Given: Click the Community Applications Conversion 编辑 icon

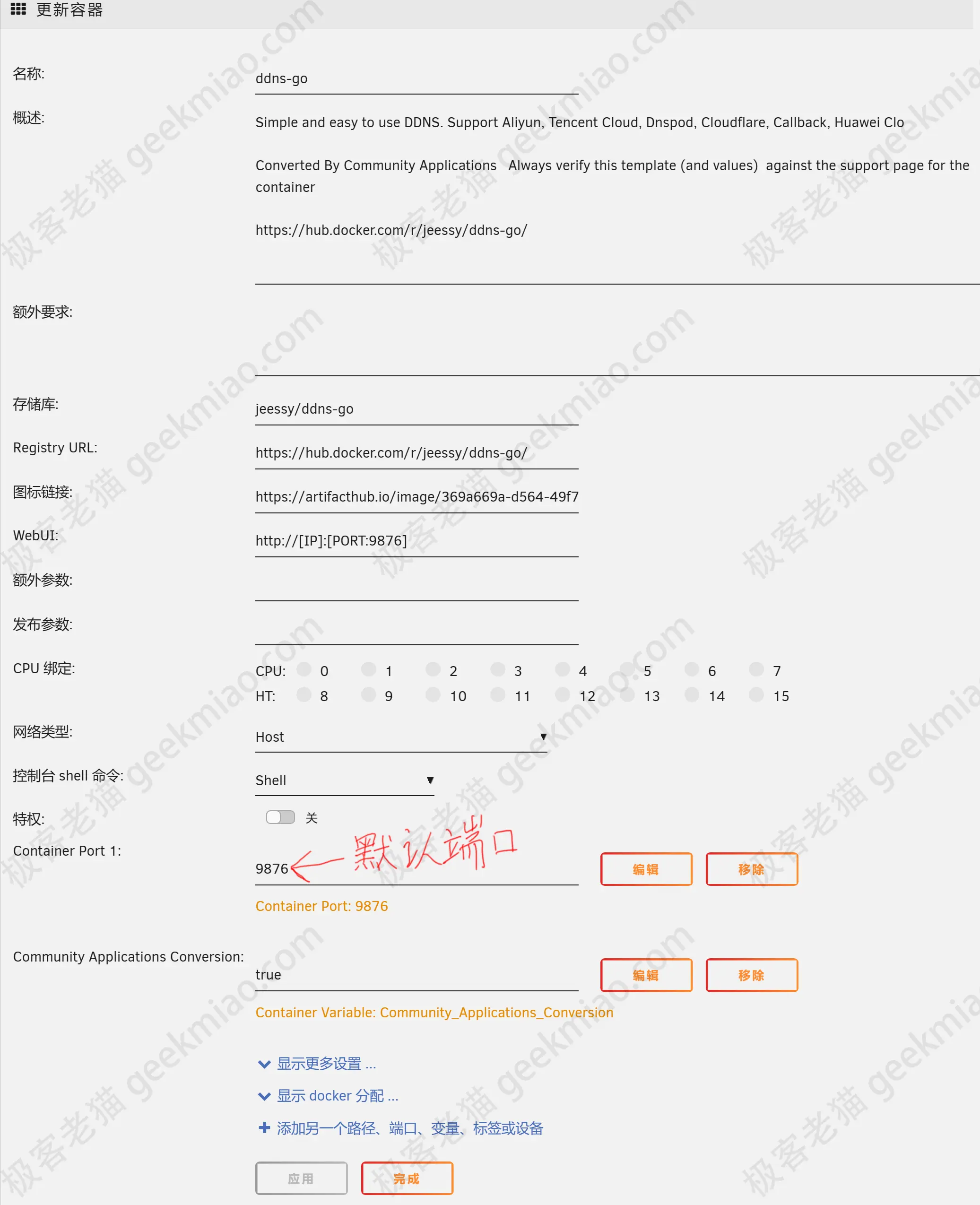Looking at the screenshot, I should tap(644, 975).
